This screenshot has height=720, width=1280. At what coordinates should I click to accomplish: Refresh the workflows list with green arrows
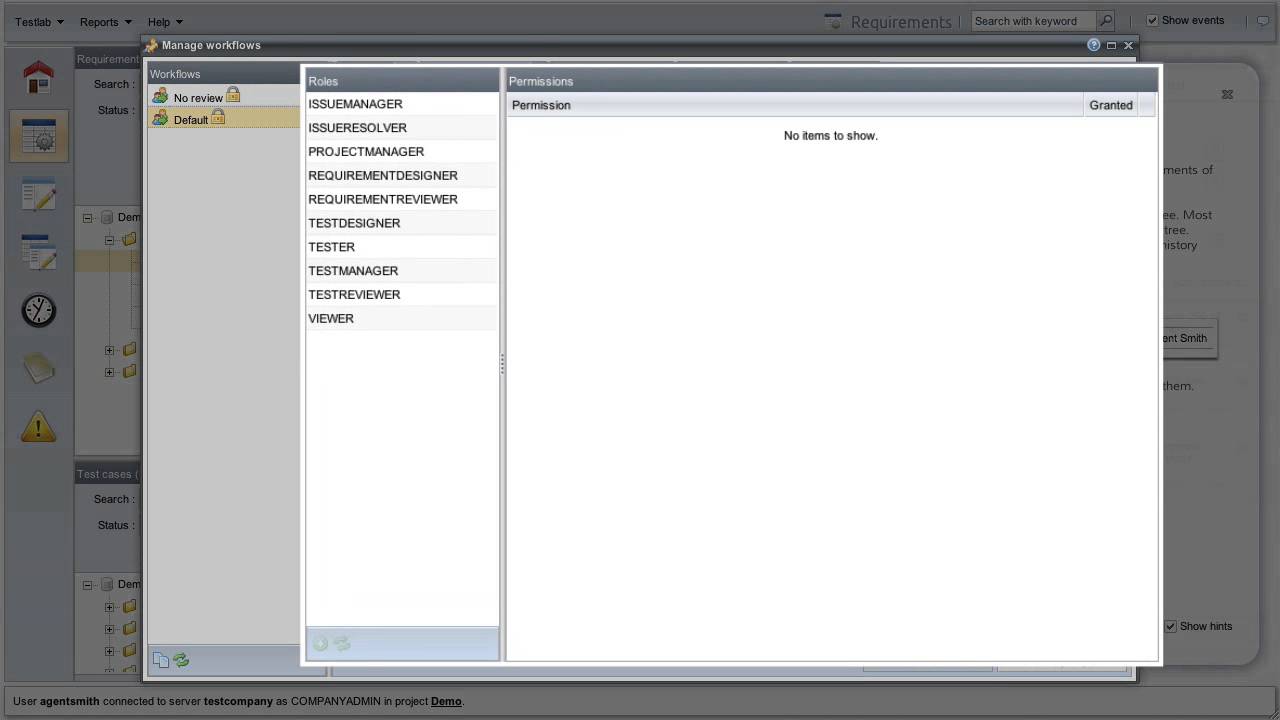pos(181,660)
